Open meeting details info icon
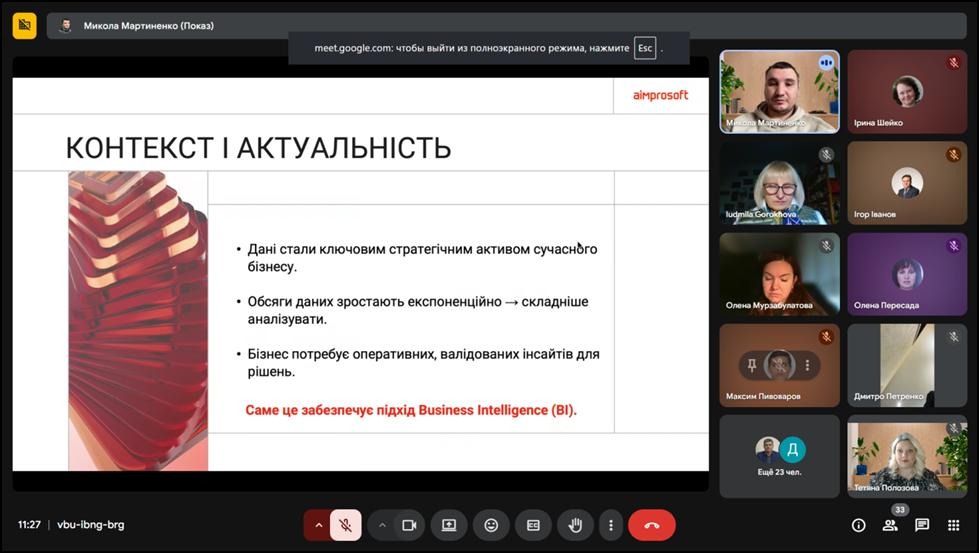The width and height of the screenshot is (979, 553). [x=858, y=525]
